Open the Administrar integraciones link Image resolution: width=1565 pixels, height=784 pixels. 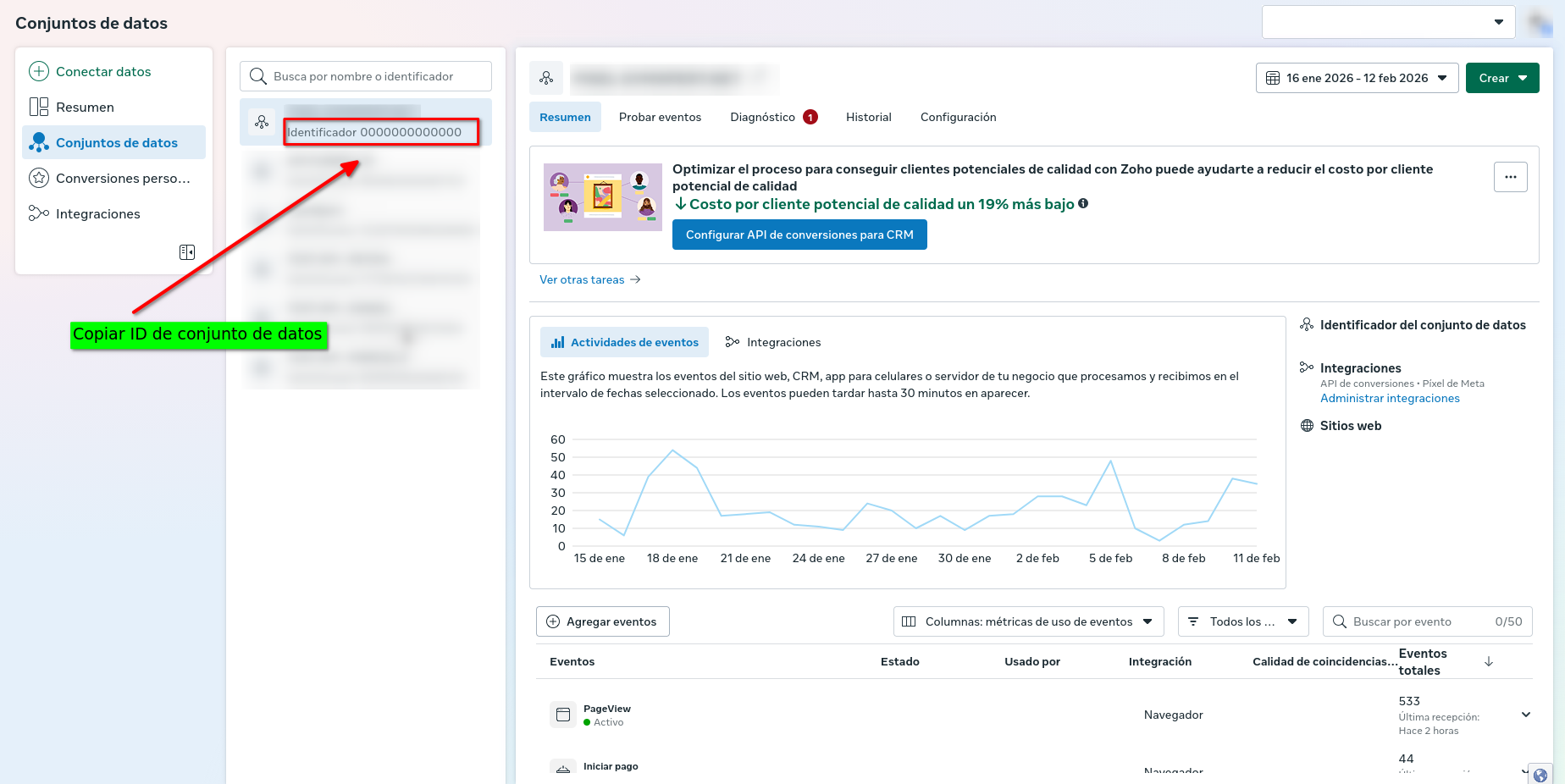[x=1390, y=398]
